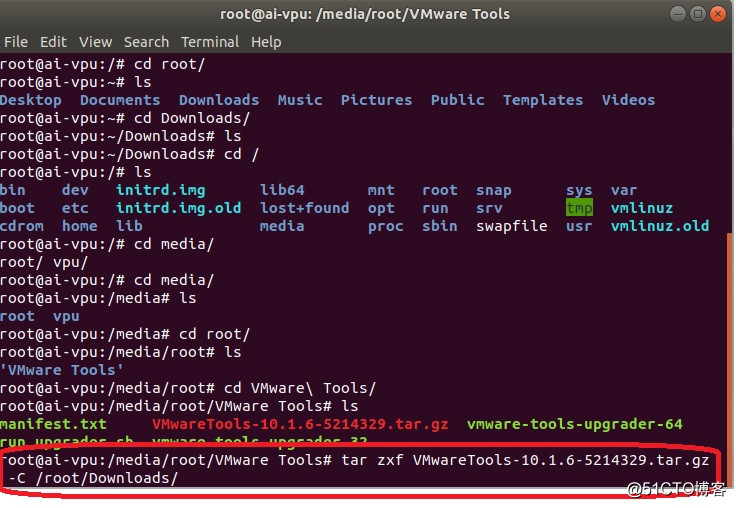Click the -C /root/Downloads/ argument

[93, 478]
